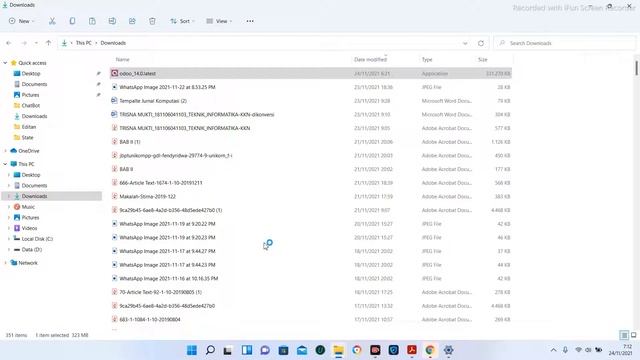Click the Delete trash icon in the toolbar
Image resolution: width=640 pixels, height=360 pixels.
pos(152,21)
